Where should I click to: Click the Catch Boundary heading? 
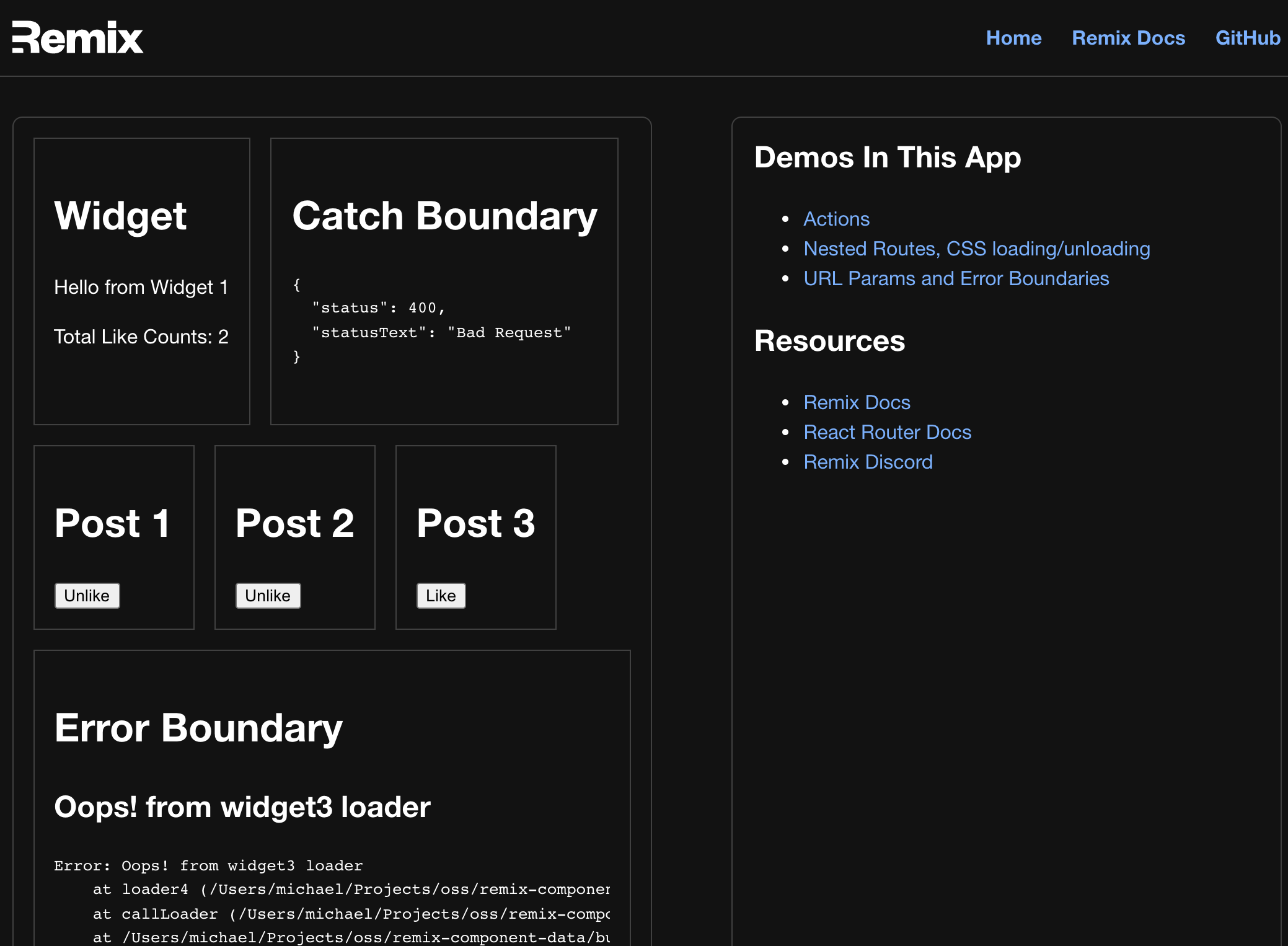point(444,216)
